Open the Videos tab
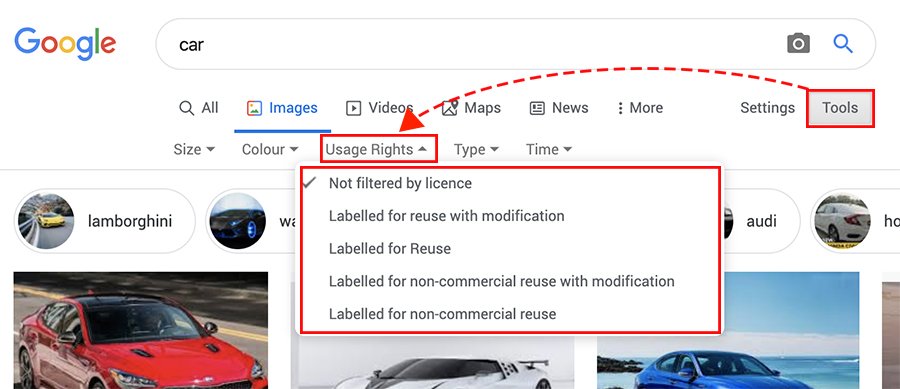900x389 pixels. [x=379, y=108]
